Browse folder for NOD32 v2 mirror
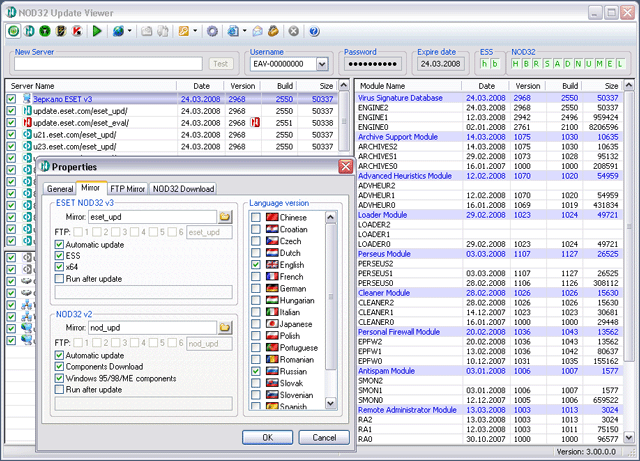 tap(224, 327)
